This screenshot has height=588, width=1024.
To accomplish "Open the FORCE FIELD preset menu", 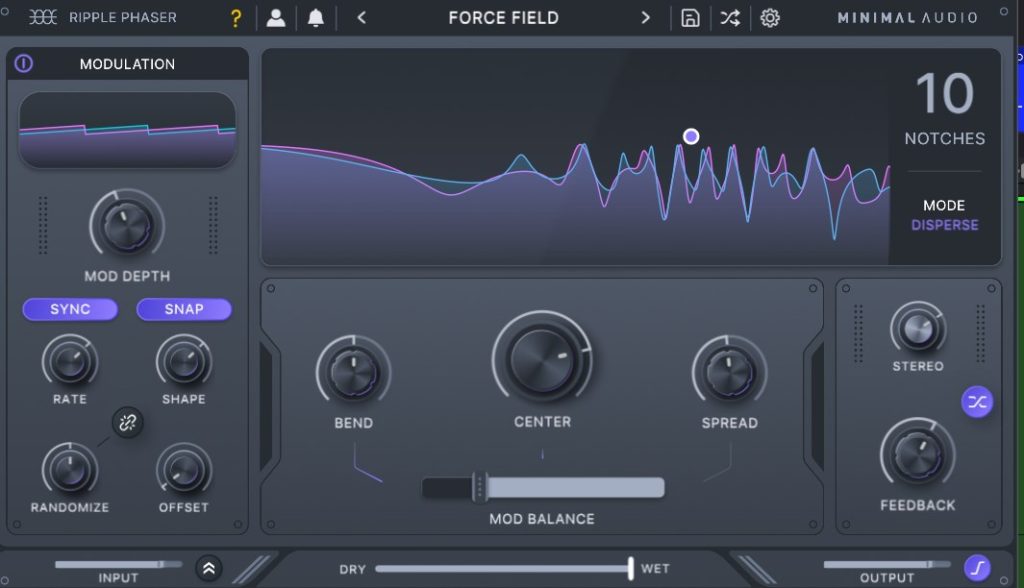I will pos(503,18).
